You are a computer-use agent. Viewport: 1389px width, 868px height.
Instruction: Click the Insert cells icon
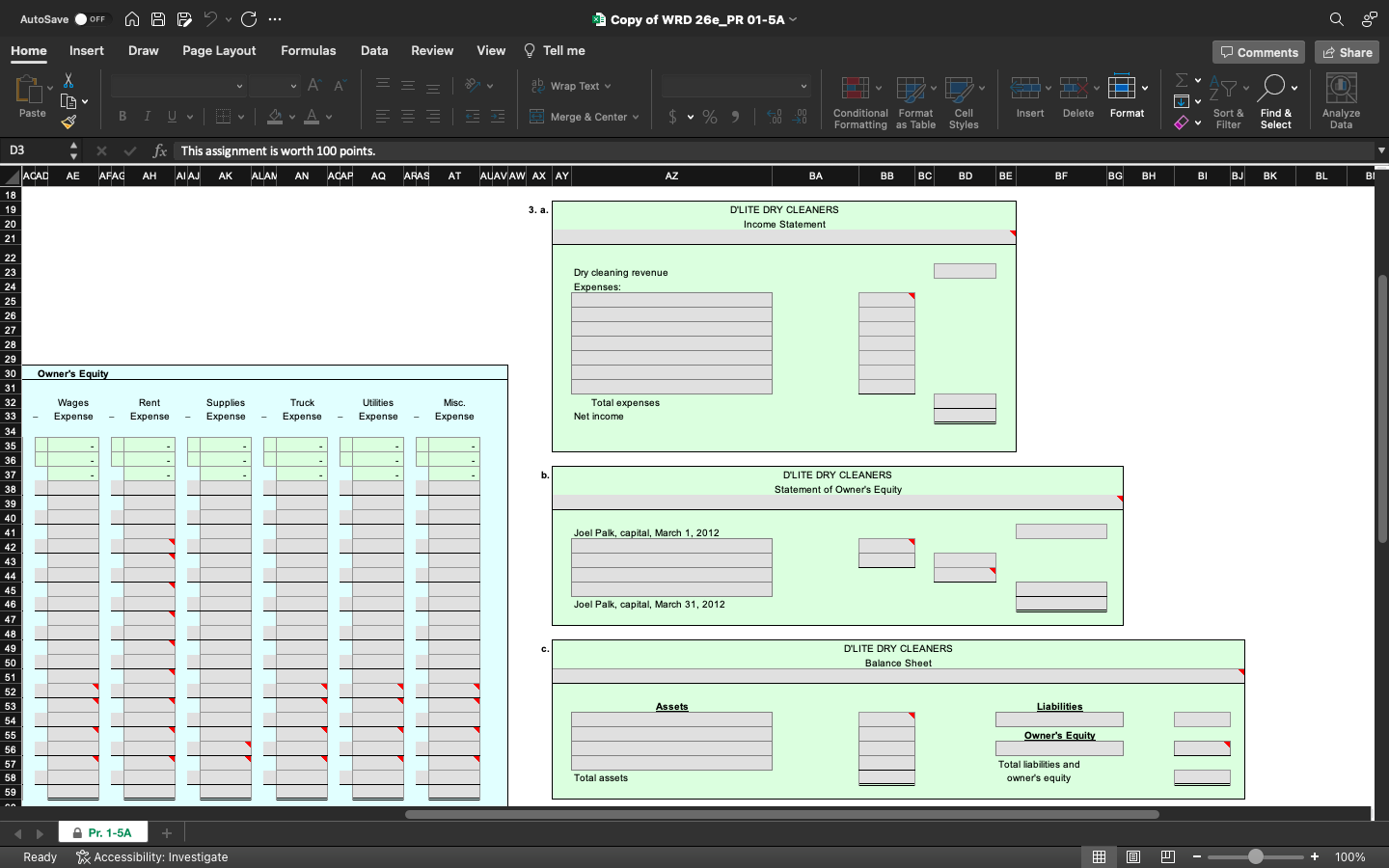[x=1025, y=89]
